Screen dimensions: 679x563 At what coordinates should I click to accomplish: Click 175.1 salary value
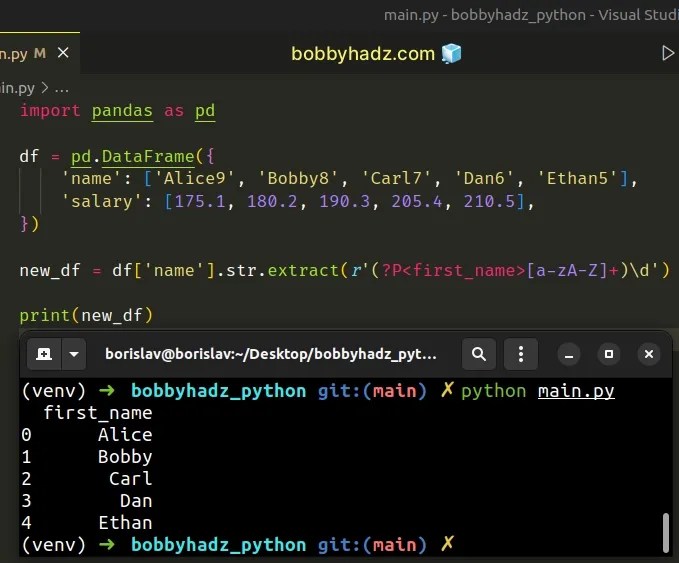click(200, 201)
